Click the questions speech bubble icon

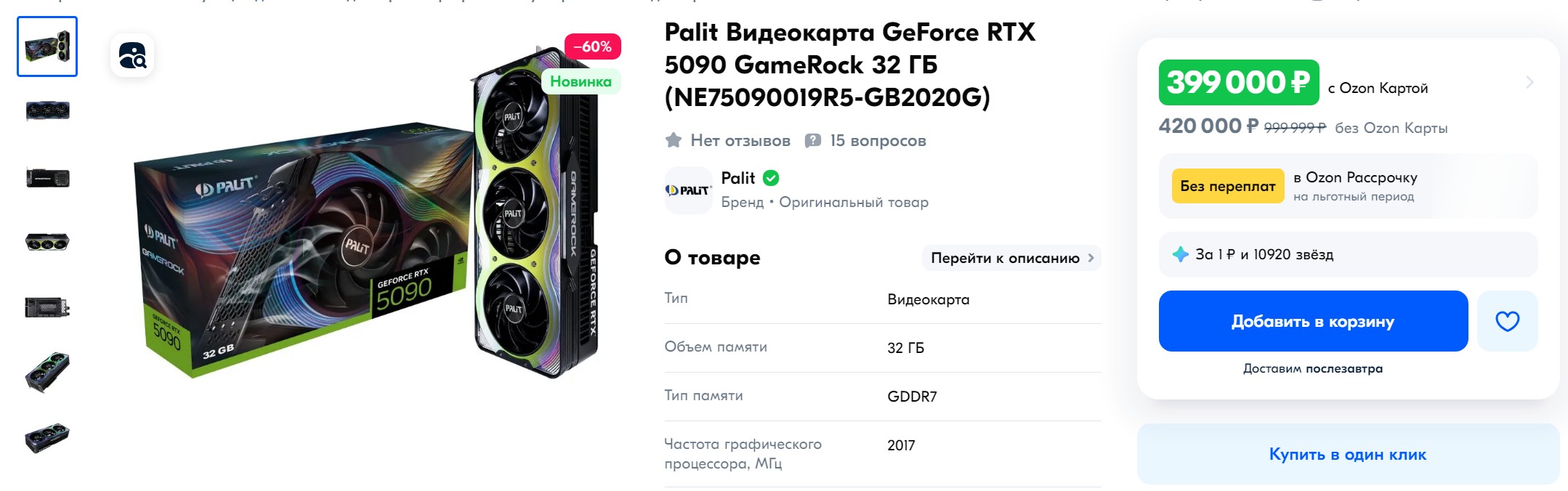point(813,140)
